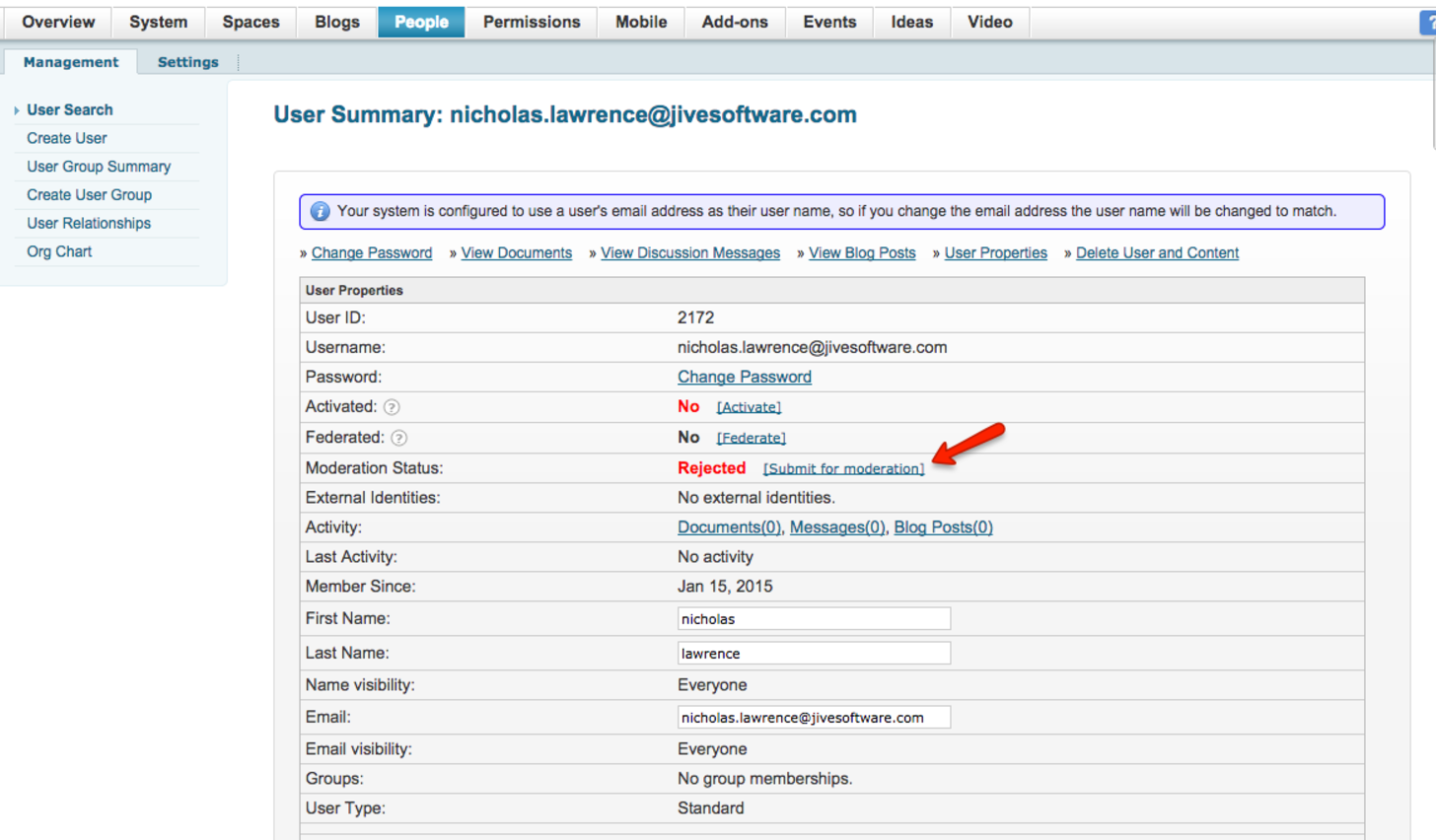
Task: Expand the User Search sidebar item
Action: pyautogui.click(x=69, y=110)
